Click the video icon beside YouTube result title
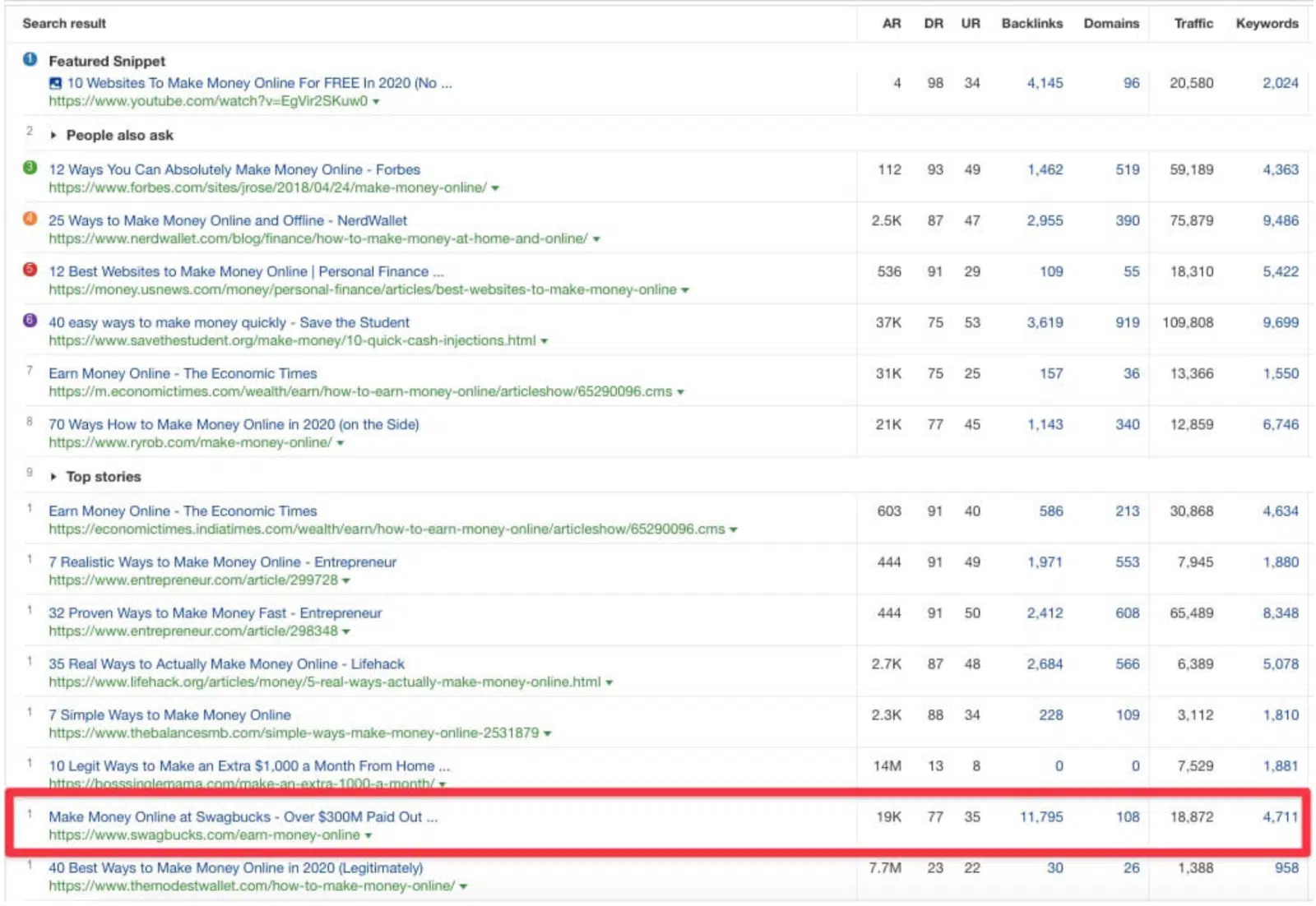The image size is (1316, 906). 55,83
